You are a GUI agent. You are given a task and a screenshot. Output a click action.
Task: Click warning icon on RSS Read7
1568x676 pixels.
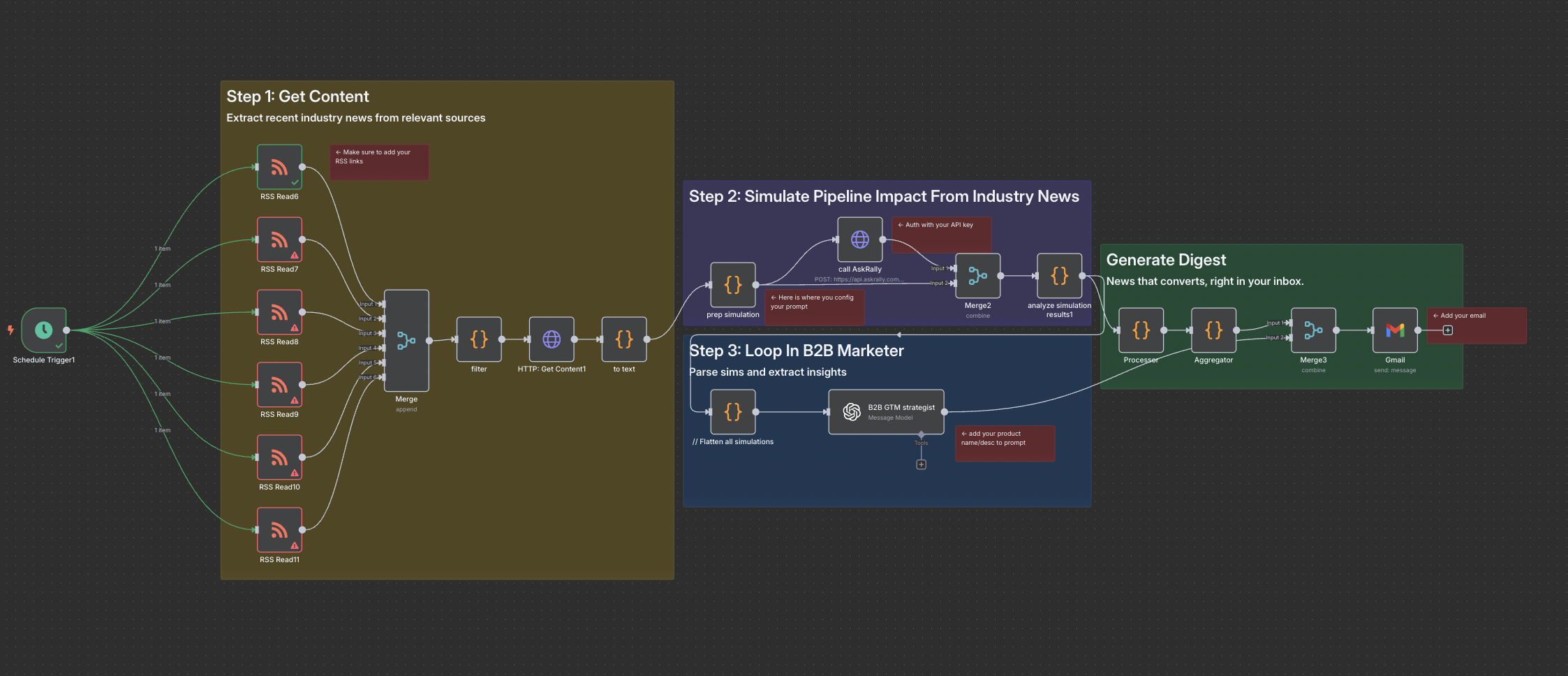point(295,255)
